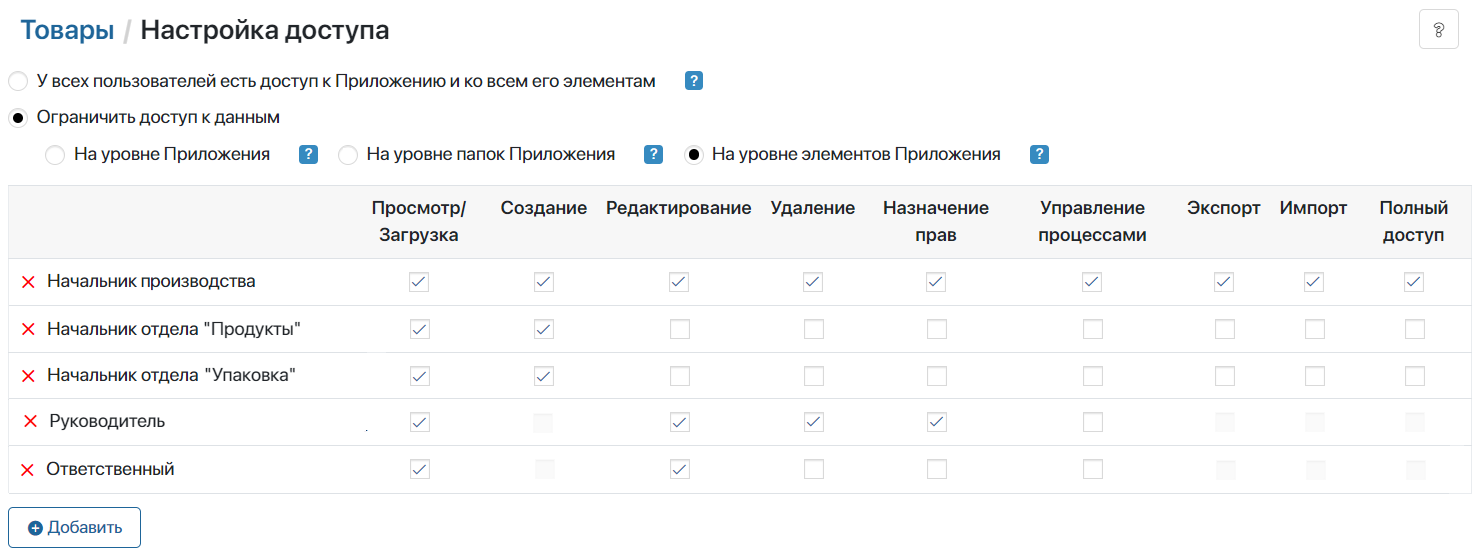Uncheck Создание for отдела "Упаковка"

click(544, 376)
